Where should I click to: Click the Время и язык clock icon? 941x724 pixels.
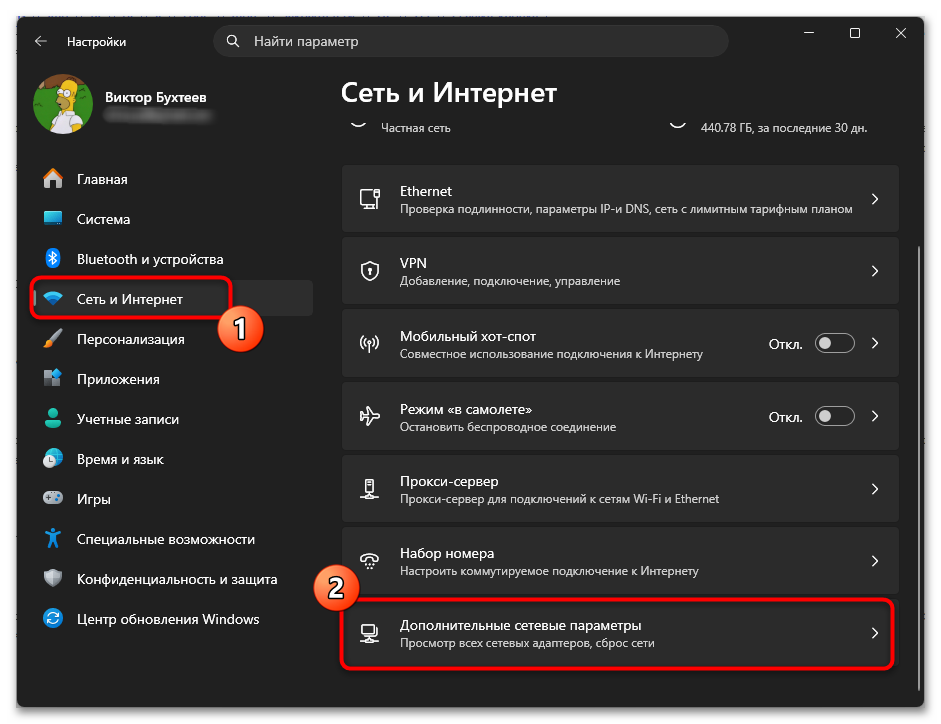pos(53,459)
